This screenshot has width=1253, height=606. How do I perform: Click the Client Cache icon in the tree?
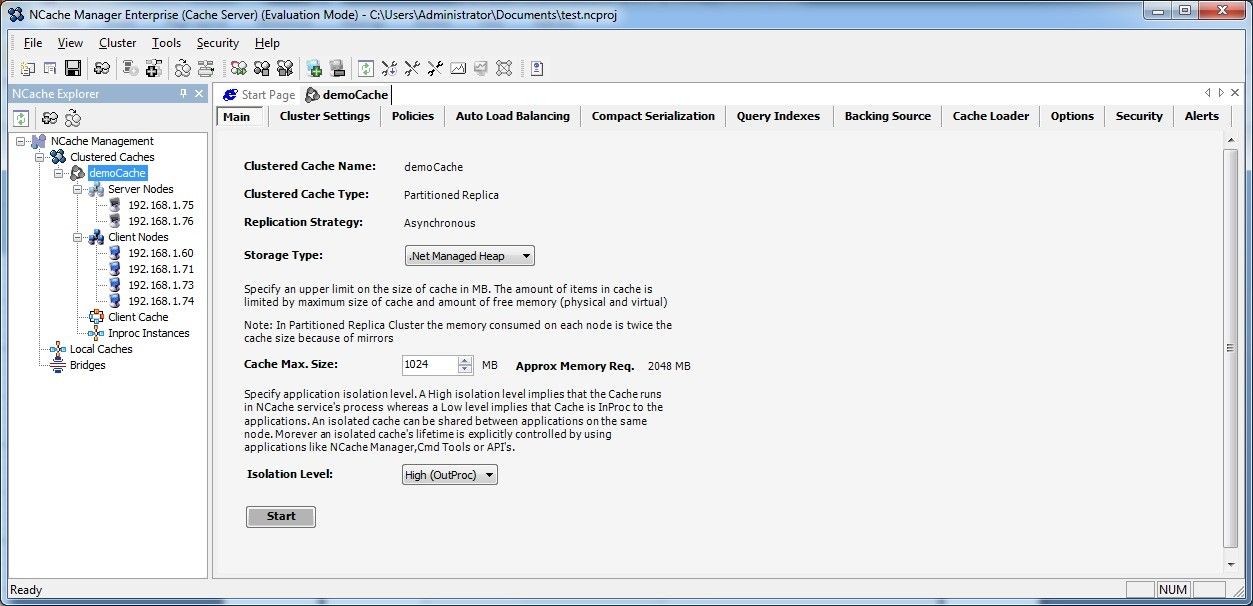pyautogui.click(x=97, y=317)
